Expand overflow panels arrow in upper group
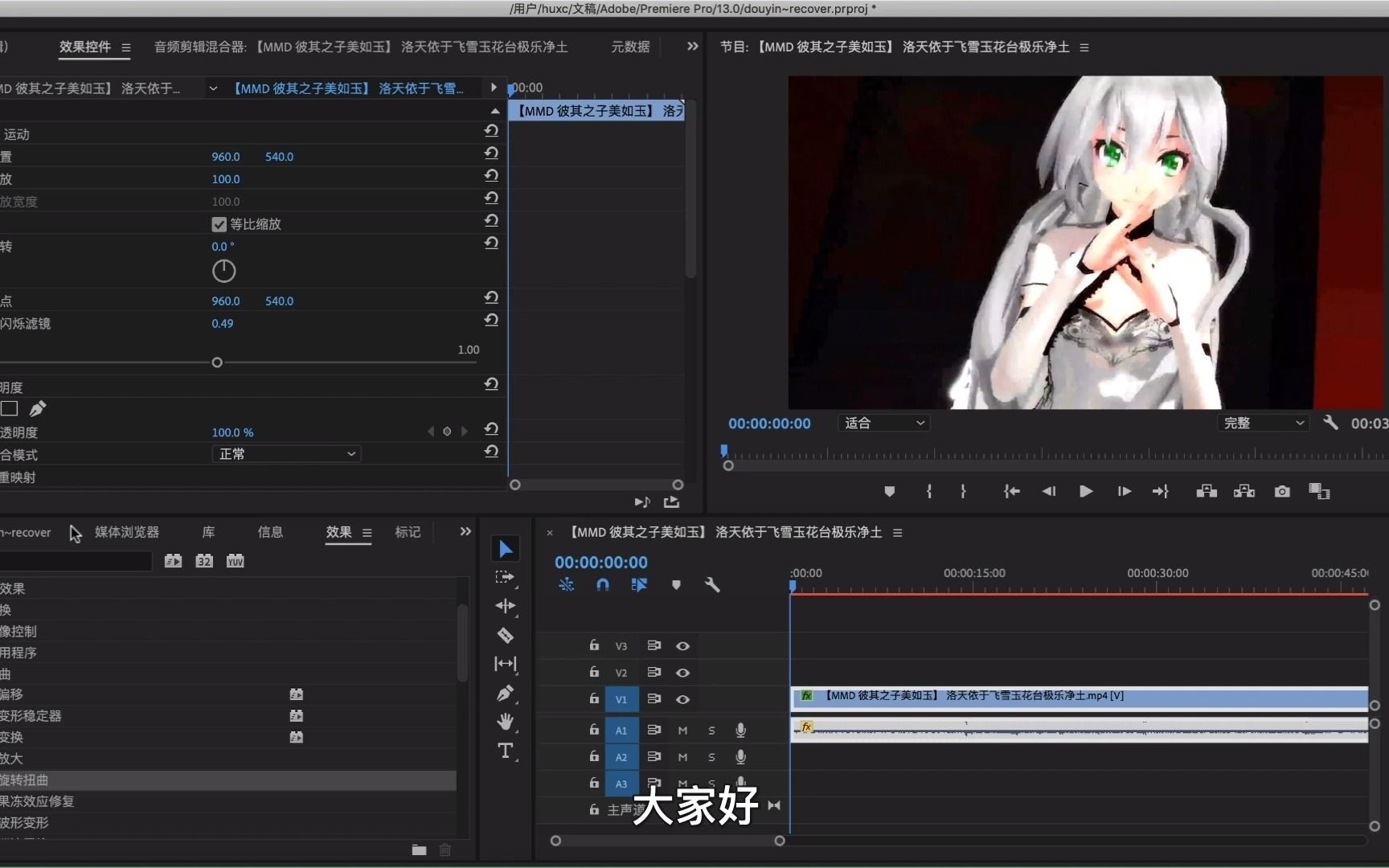1389x868 pixels. (693, 47)
